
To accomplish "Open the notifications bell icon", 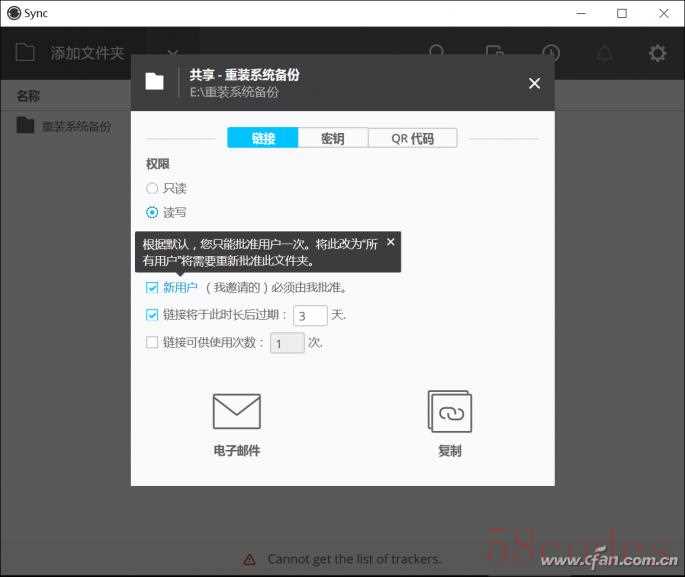I will [605, 53].
